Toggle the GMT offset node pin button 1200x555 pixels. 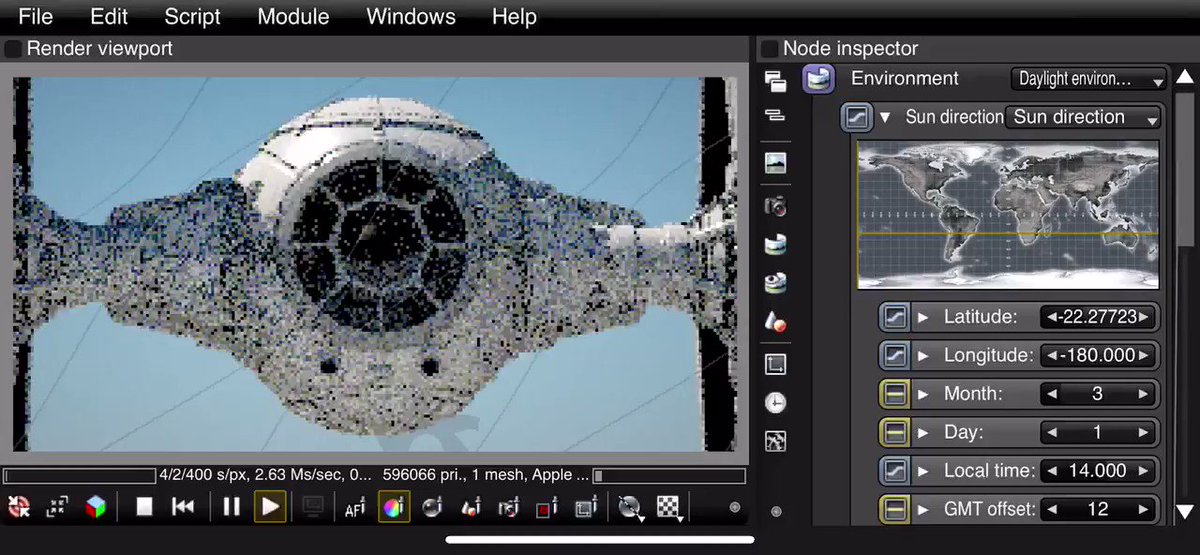(895, 509)
